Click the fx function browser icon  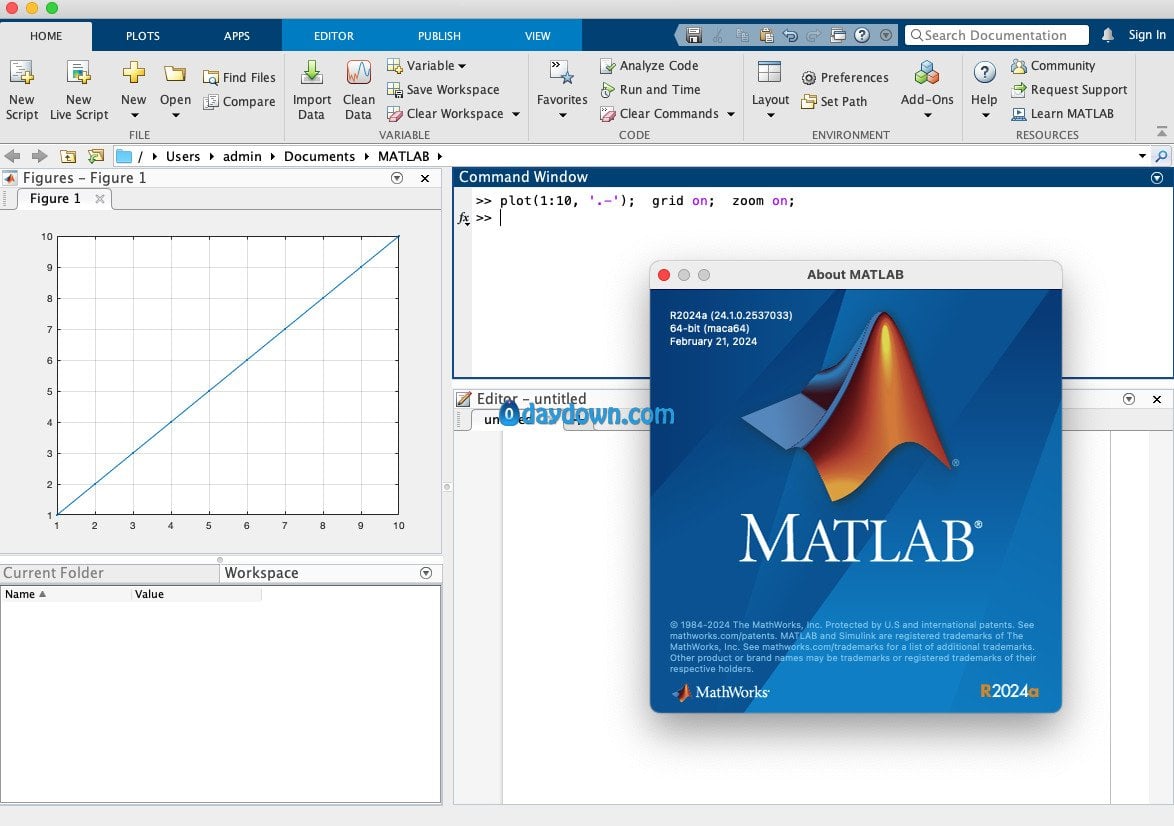click(x=463, y=218)
